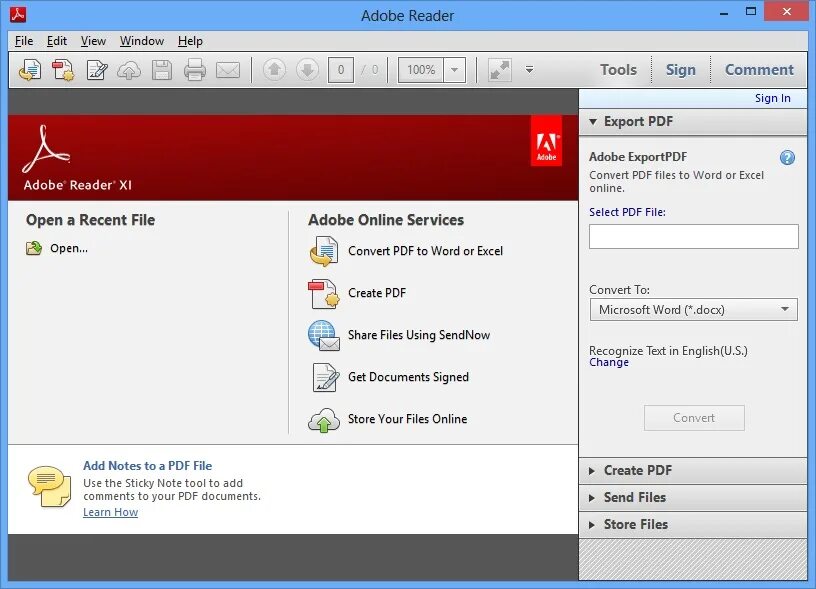Open the Edit menu
The height and width of the screenshot is (589, 816).
[57, 41]
